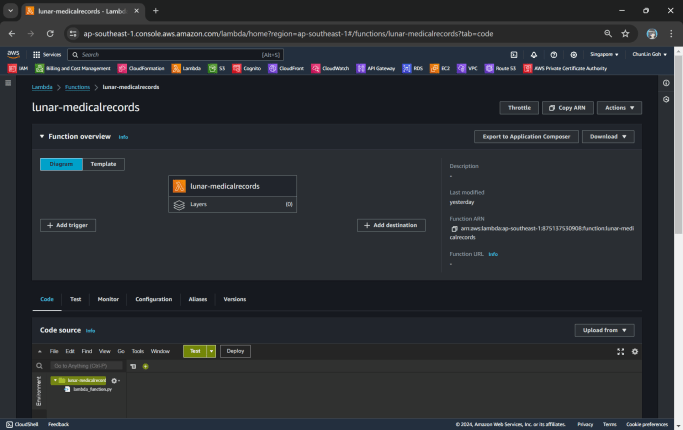
Task: Switch the overview to Diagram view
Action: pos(62,164)
